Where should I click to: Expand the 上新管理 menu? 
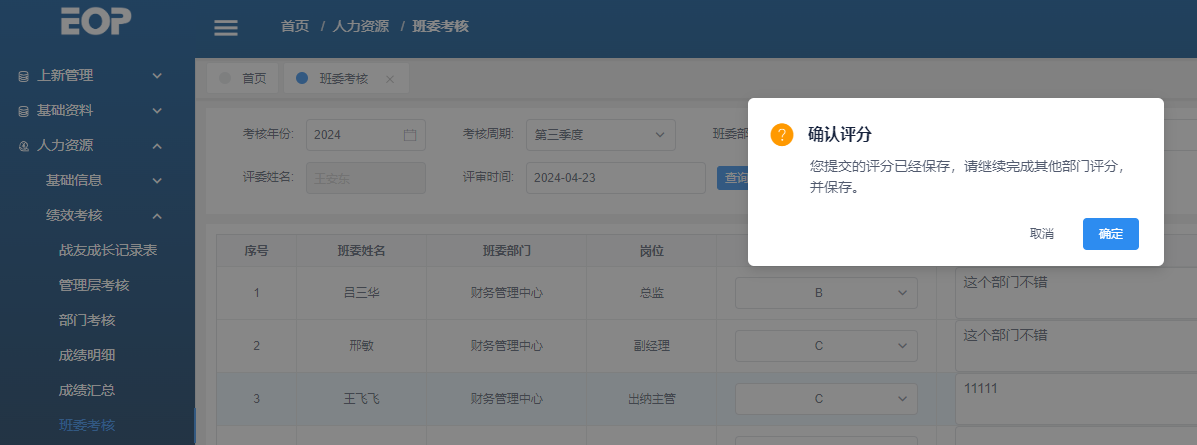[x=157, y=75]
